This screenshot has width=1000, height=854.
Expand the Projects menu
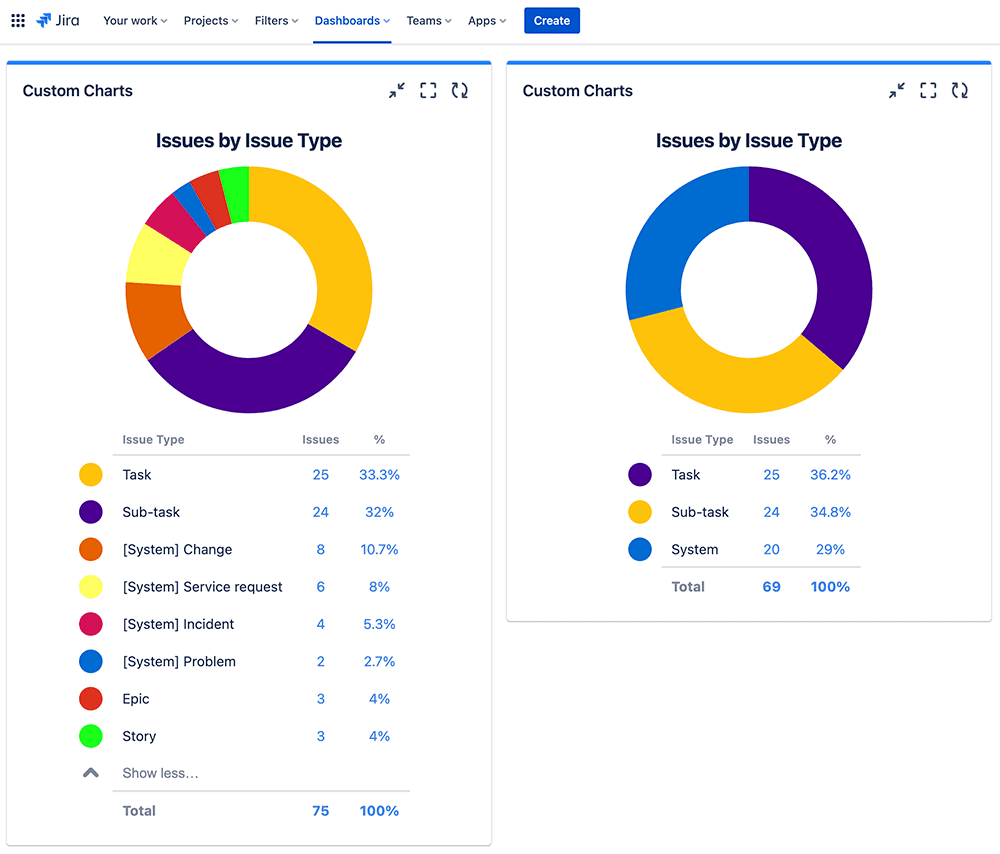tap(211, 20)
